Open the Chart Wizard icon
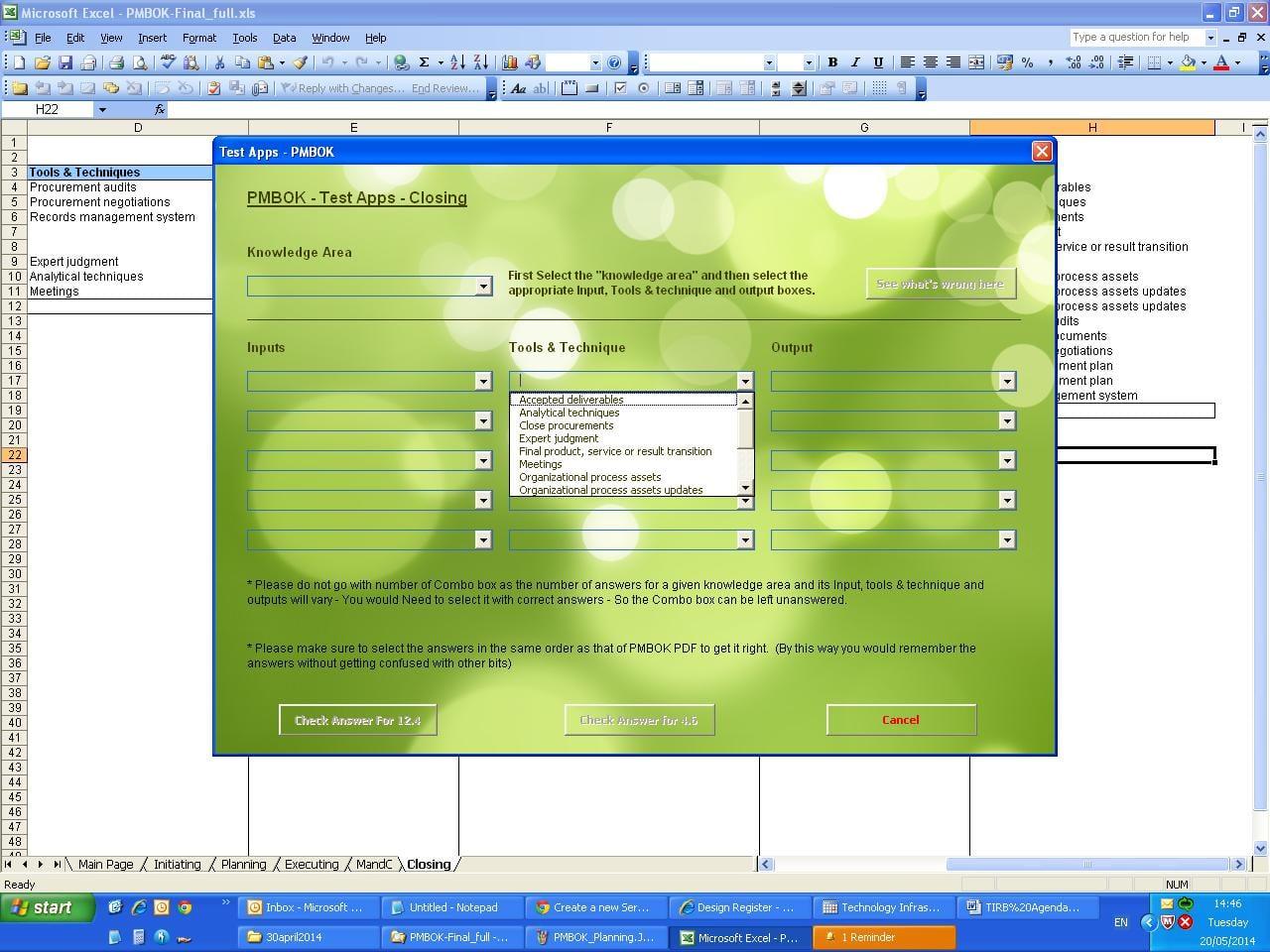1270x952 pixels. click(x=509, y=61)
